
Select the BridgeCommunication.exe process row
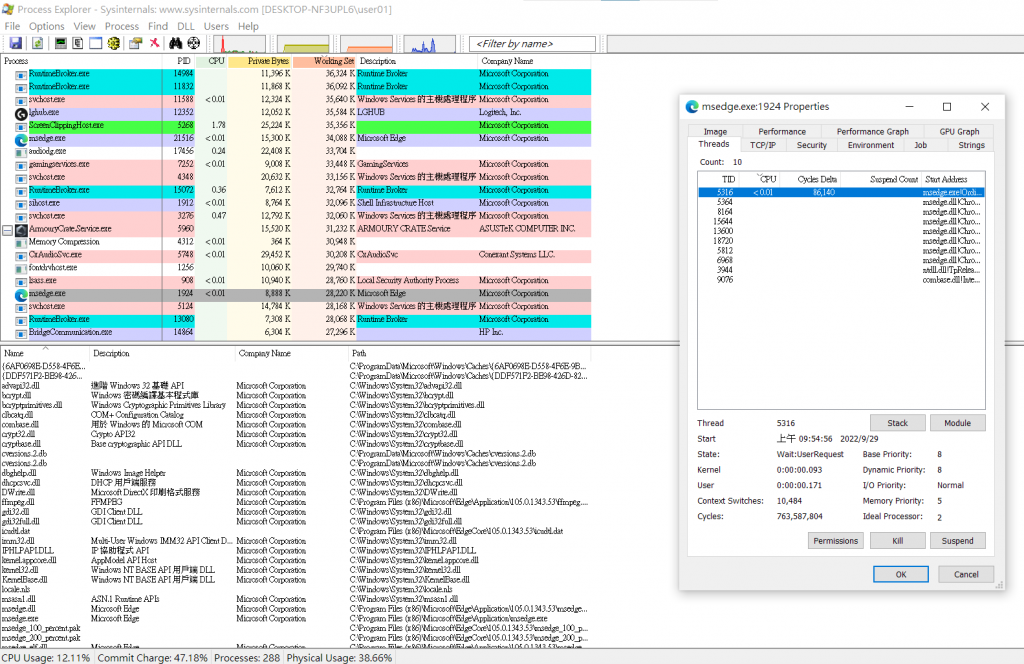[x=296, y=332]
